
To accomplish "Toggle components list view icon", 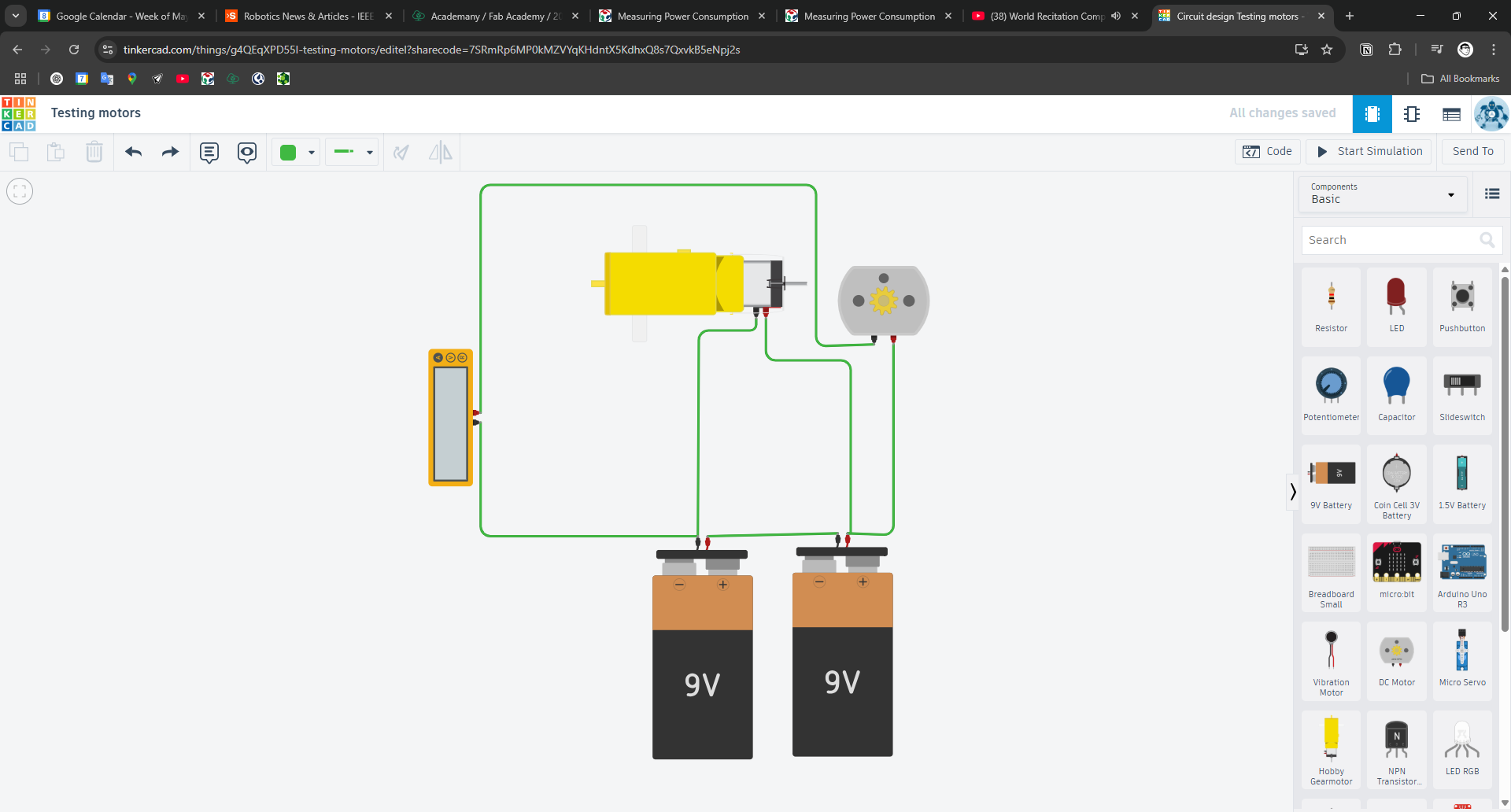I will (1492, 194).
